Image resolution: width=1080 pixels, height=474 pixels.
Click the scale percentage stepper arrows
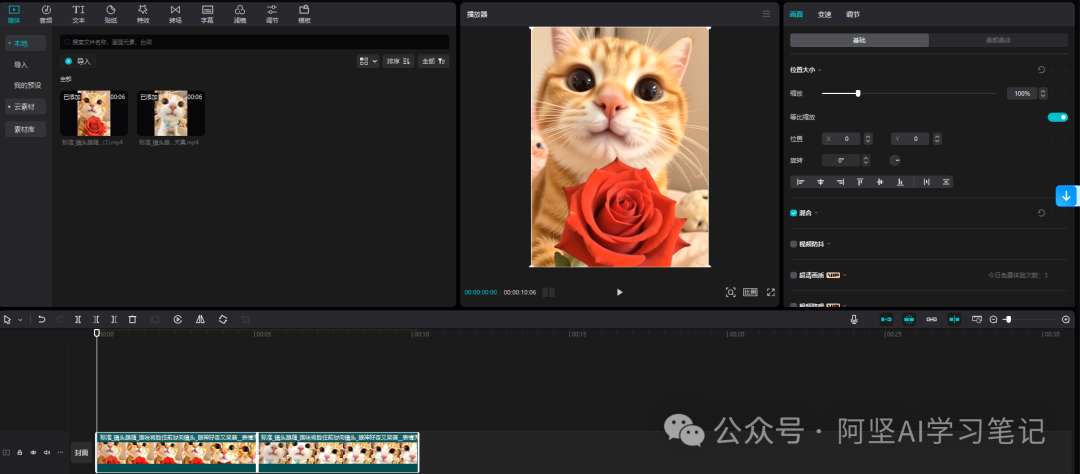pos(1043,93)
